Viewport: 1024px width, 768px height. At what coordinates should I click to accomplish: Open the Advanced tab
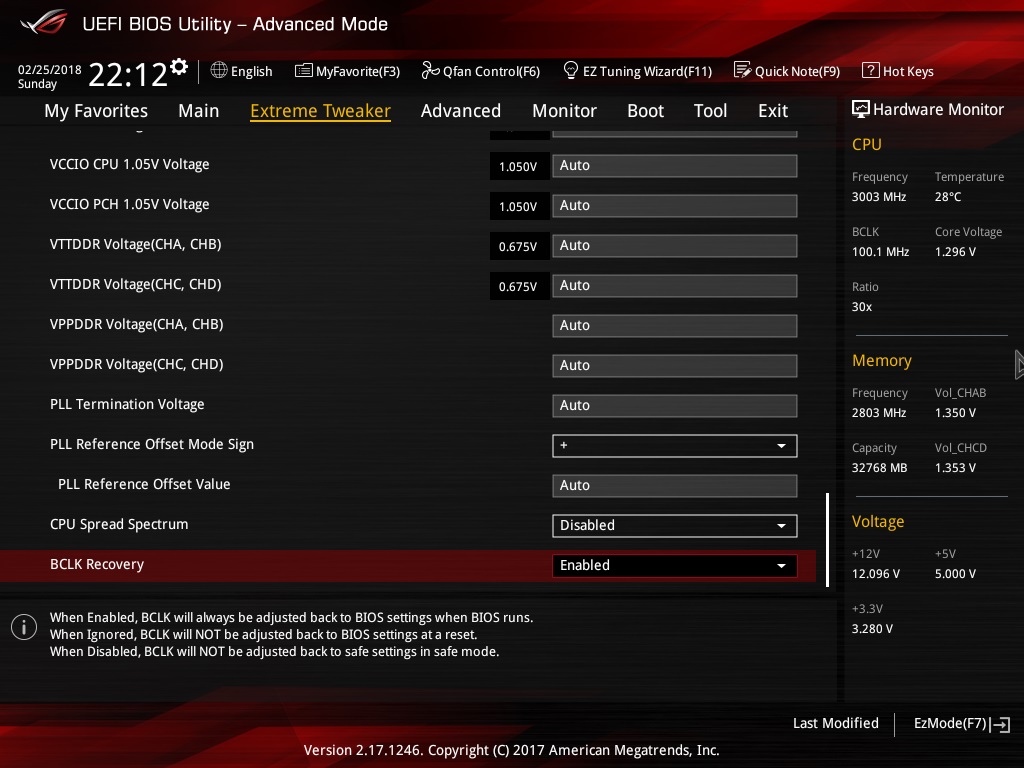click(460, 111)
